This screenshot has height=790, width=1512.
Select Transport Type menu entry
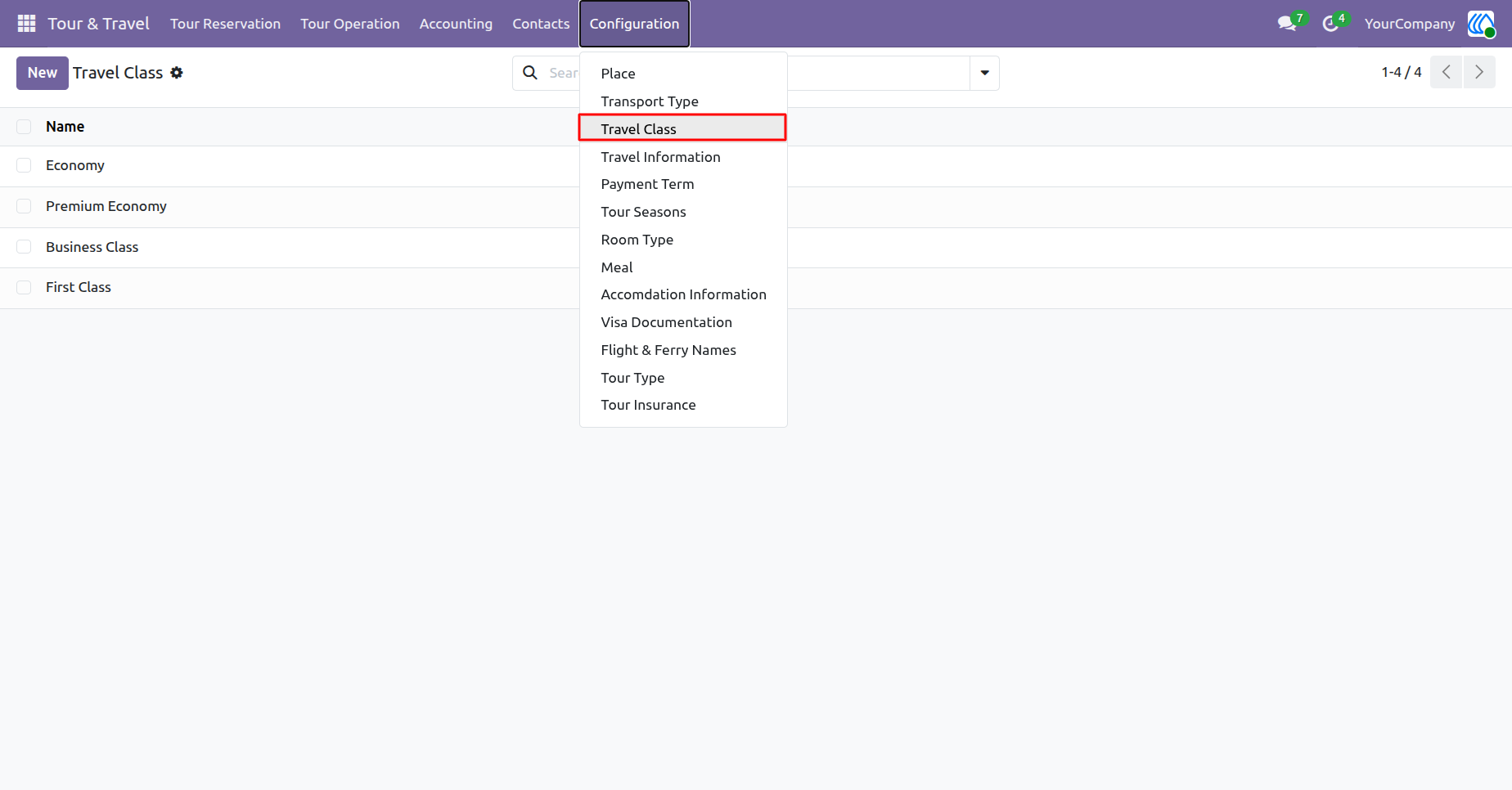pos(683,101)
